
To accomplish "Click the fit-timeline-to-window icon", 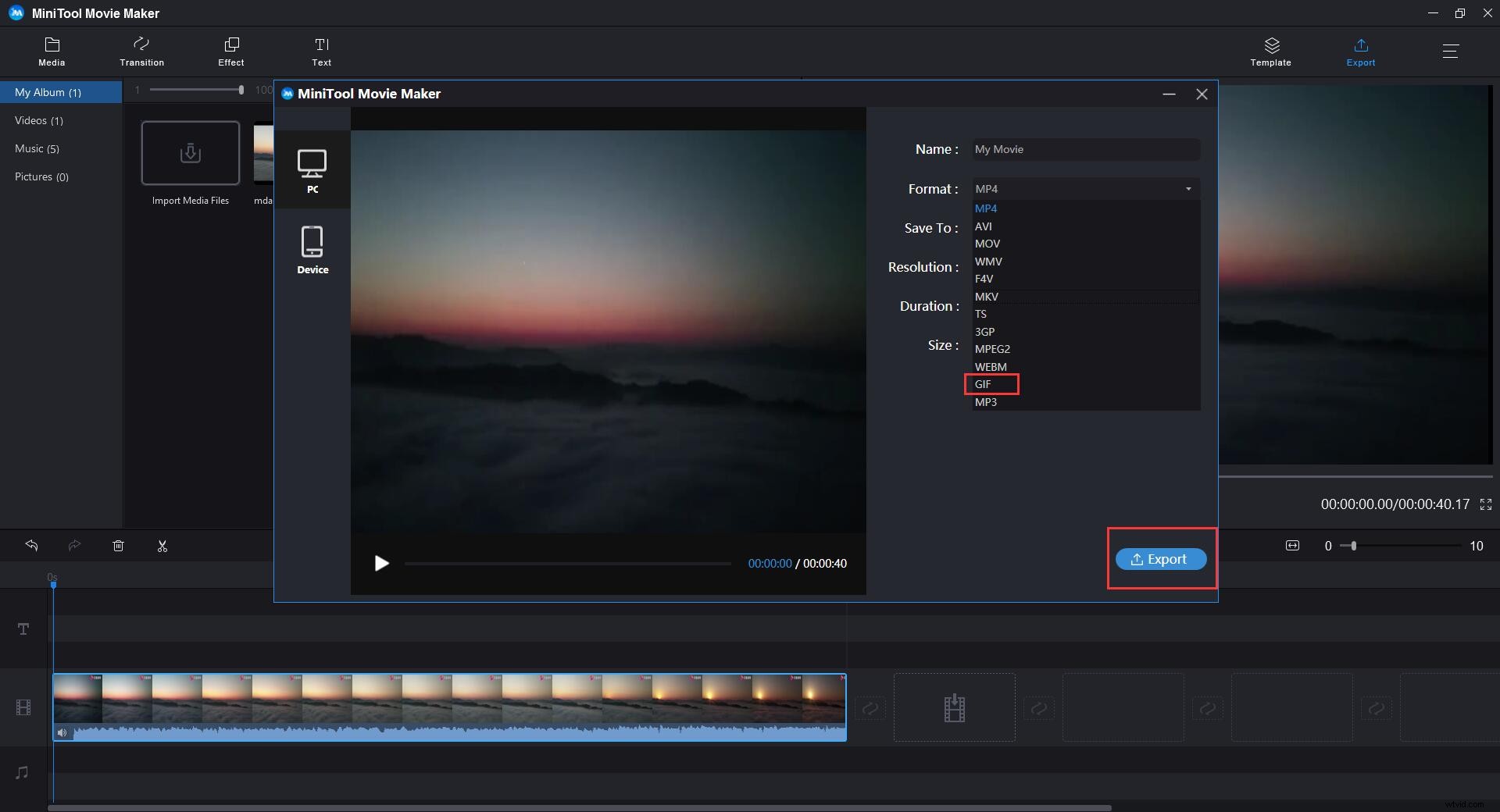I will pos(1292,546).
